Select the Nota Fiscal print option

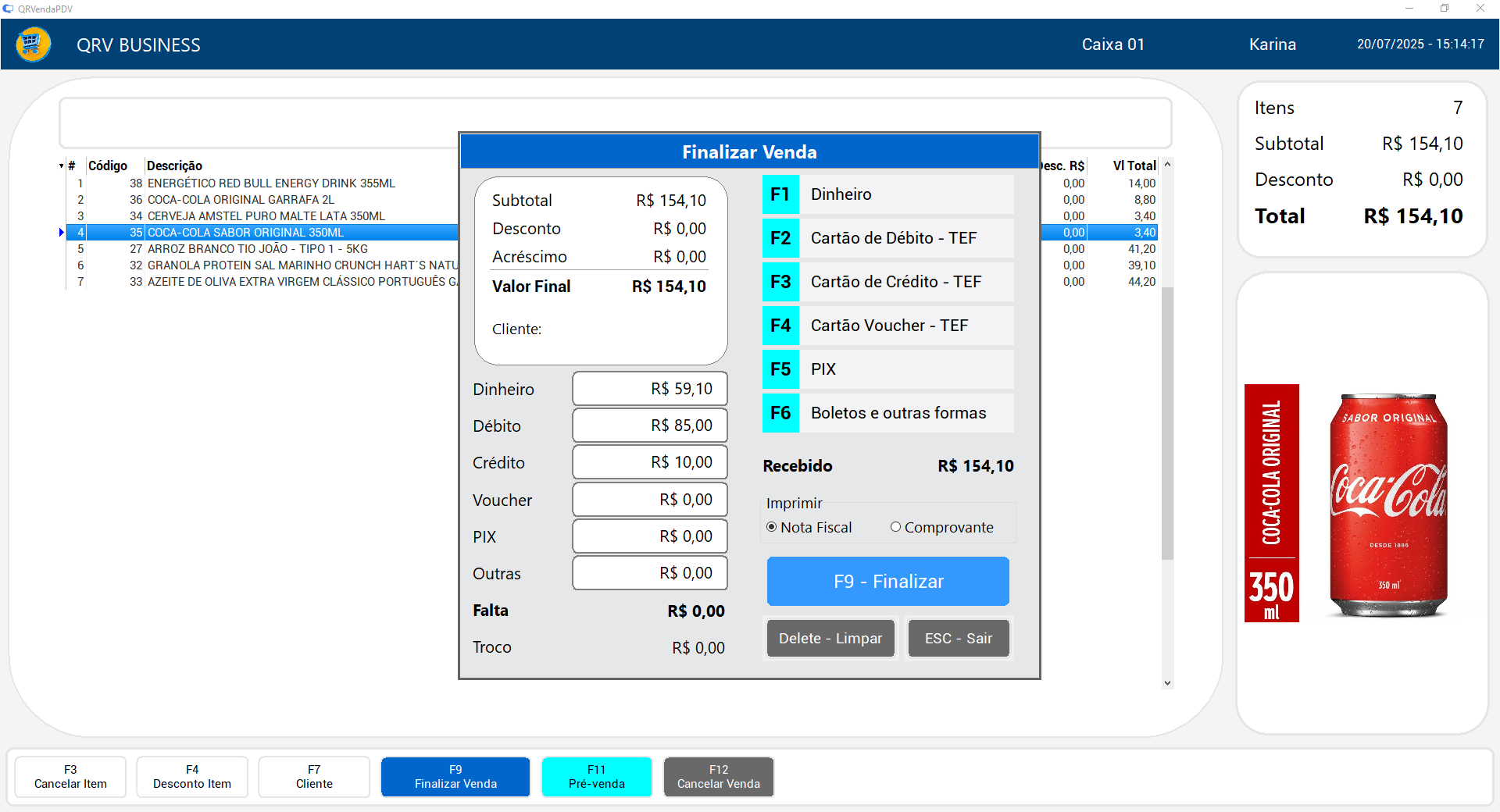point(772,527)
